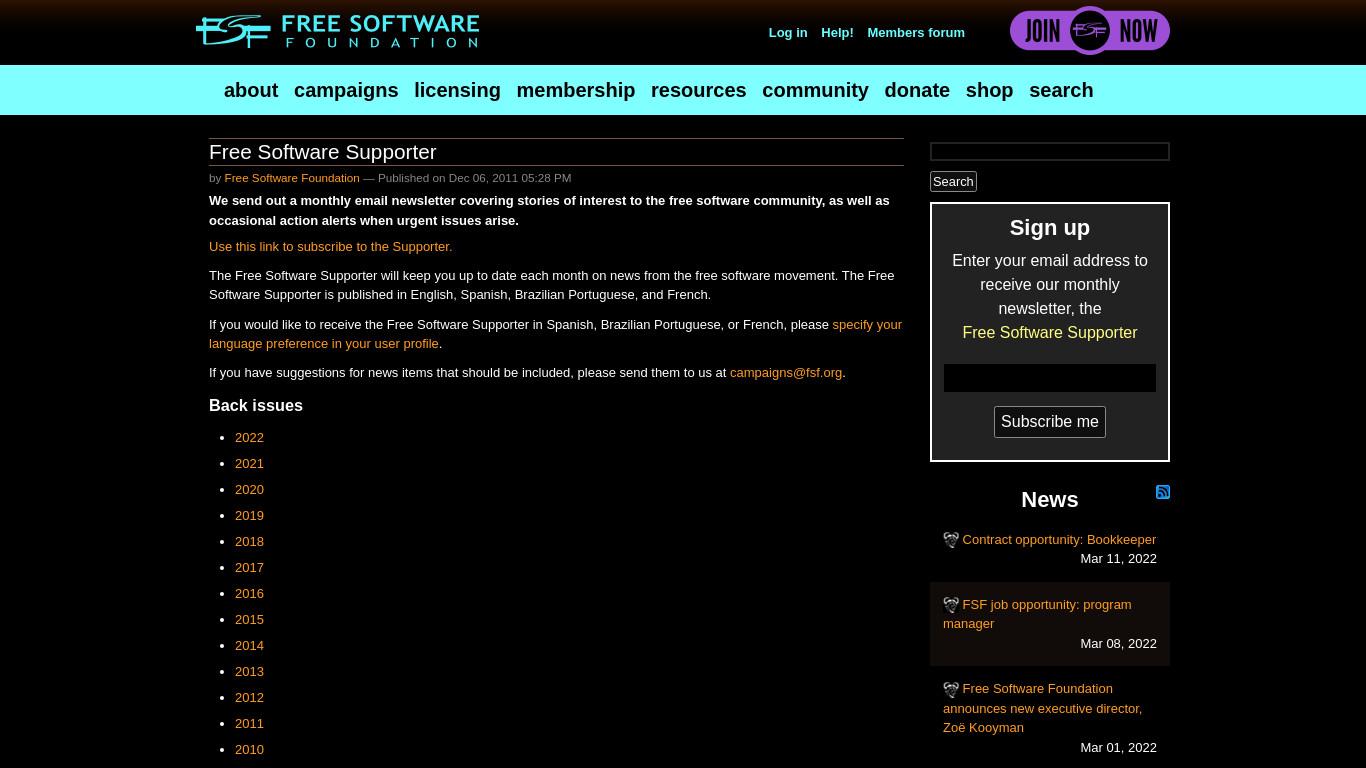Open Free Software Supporter link in sign-up box
Image resolution: width=1366 pixels, height=768 pixels.
coord(1050,332)
